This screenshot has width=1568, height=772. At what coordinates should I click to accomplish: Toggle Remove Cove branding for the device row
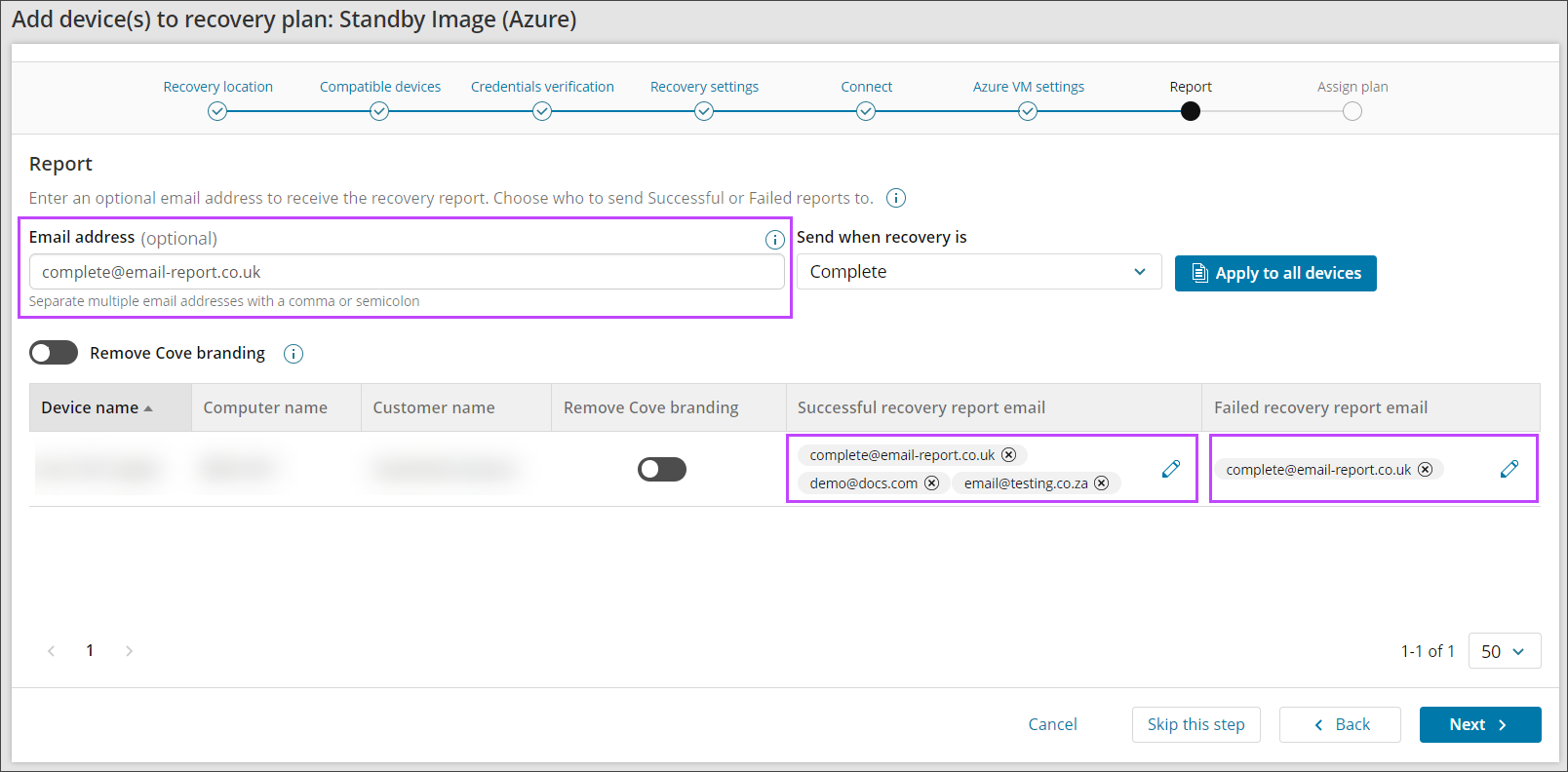[x=661, y=470]
